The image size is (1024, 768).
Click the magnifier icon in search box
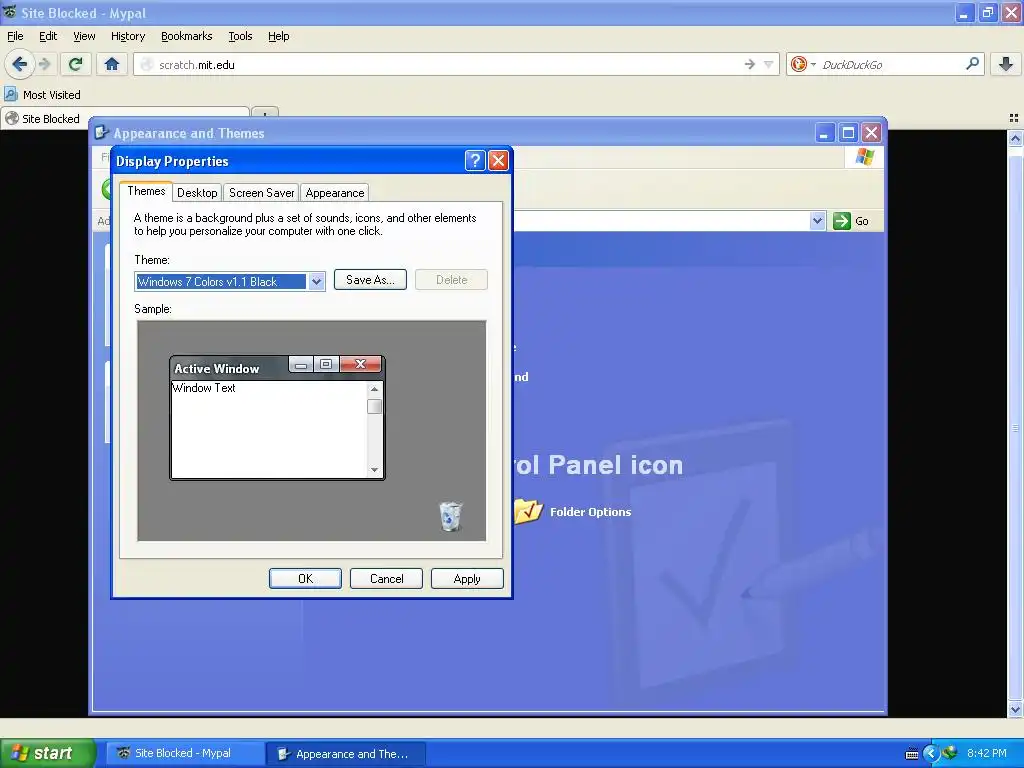coord(972,63)
